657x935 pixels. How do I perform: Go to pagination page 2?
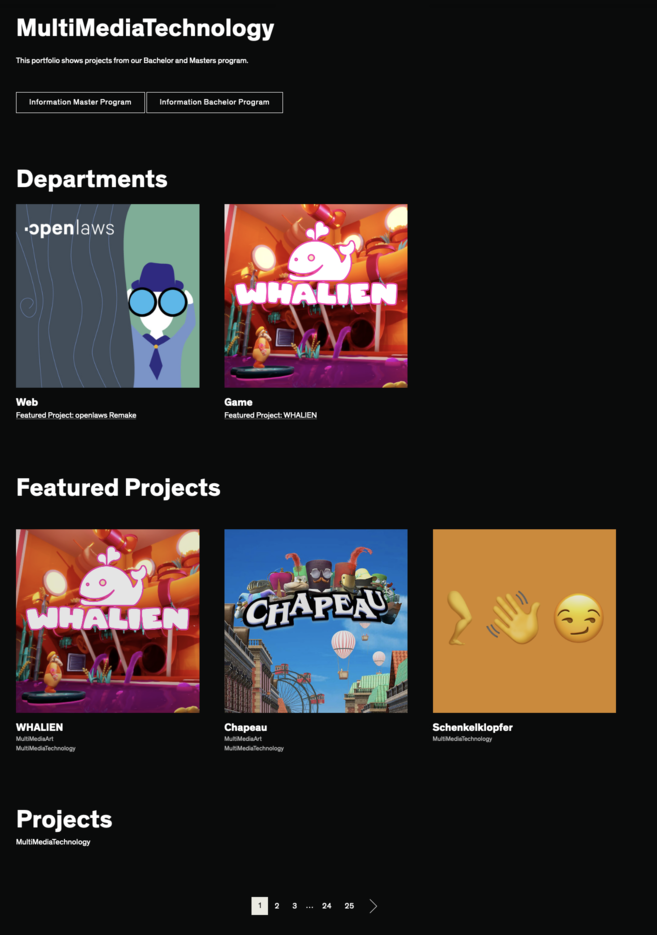[277, 906]
